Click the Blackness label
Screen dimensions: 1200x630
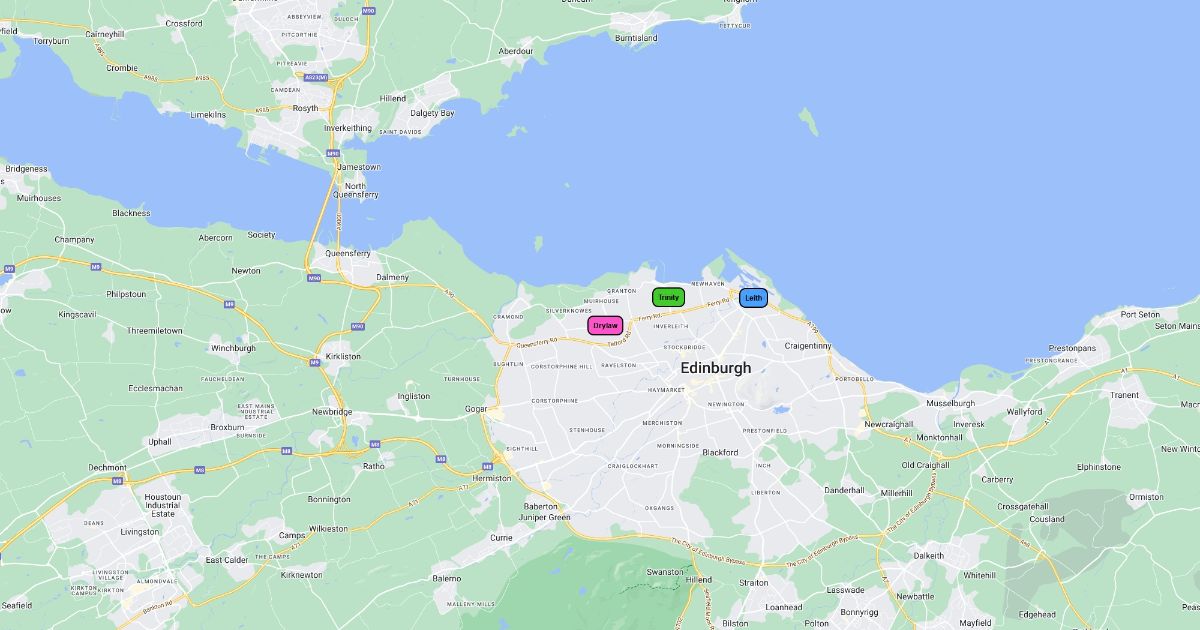[x=131, y=213]
